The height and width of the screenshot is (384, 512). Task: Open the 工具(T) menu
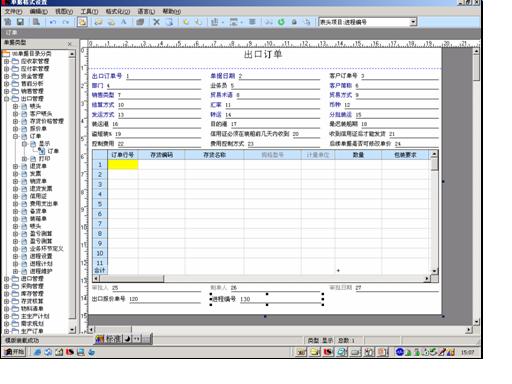click(89, 12)
